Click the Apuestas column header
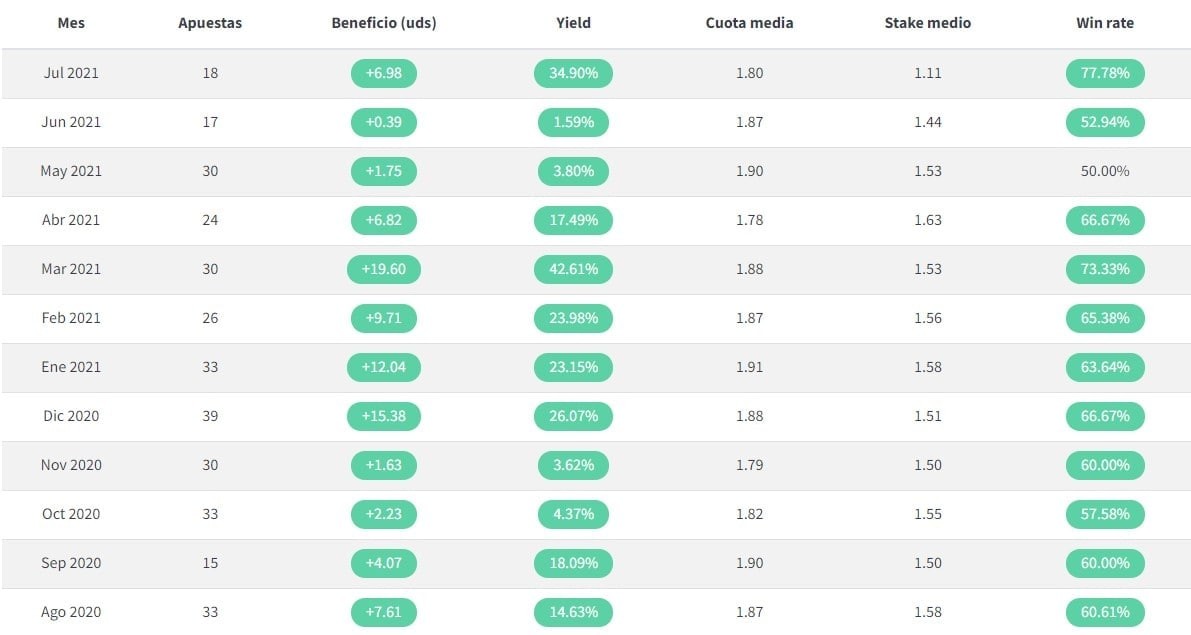Viewport: 1191px width, 635px height. [210, 23]
